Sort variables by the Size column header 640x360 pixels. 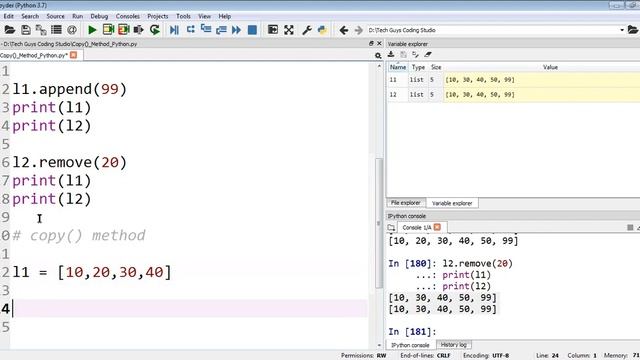(x=436, y=67)
